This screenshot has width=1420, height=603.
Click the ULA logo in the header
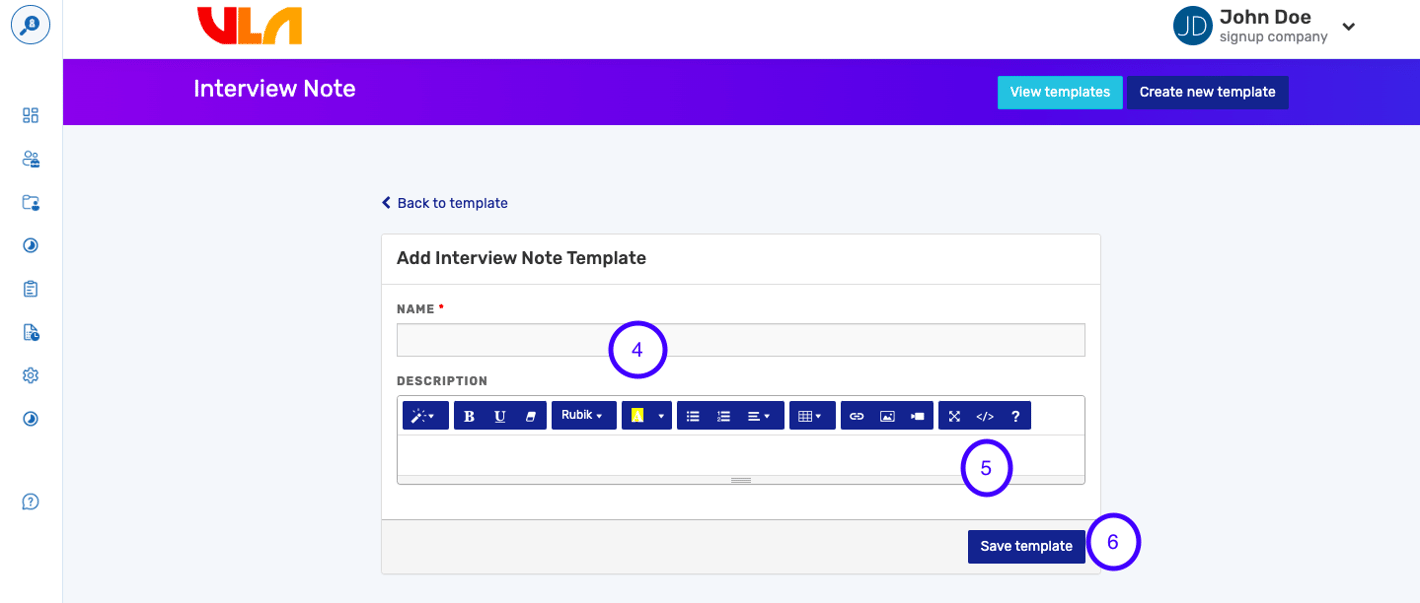[250, 26]
